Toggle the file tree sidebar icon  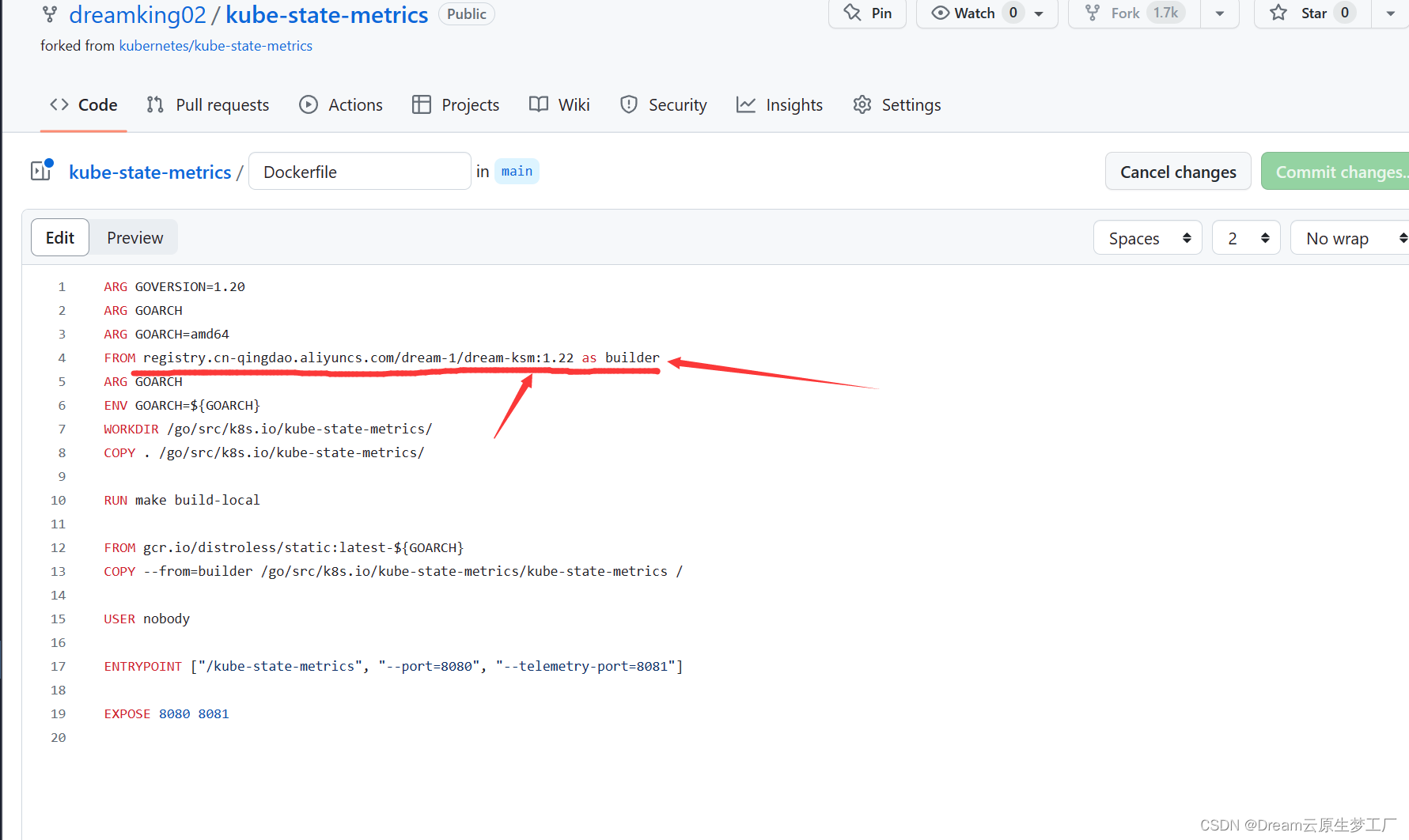tap(41, 170)
